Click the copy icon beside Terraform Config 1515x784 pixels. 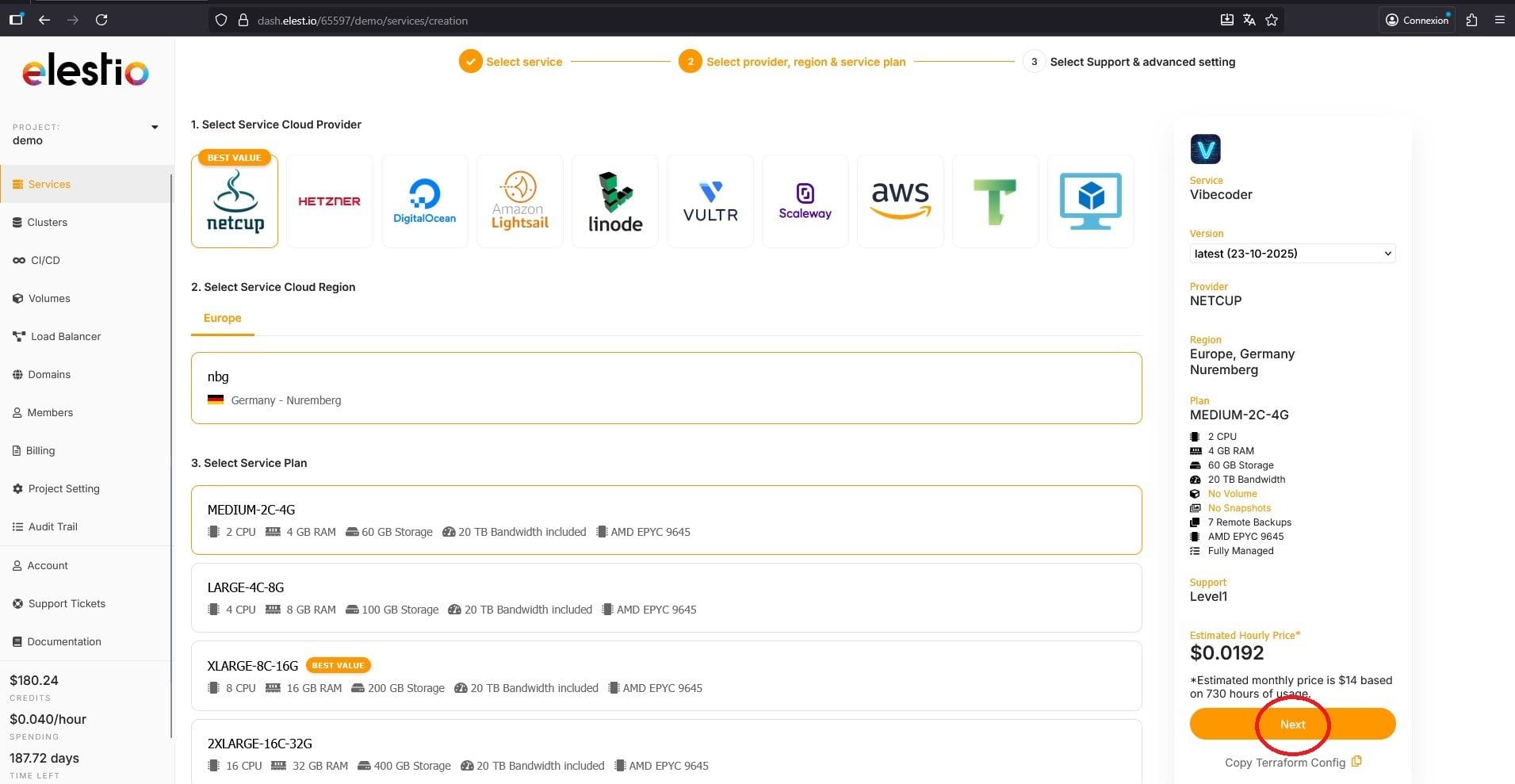1356,762
